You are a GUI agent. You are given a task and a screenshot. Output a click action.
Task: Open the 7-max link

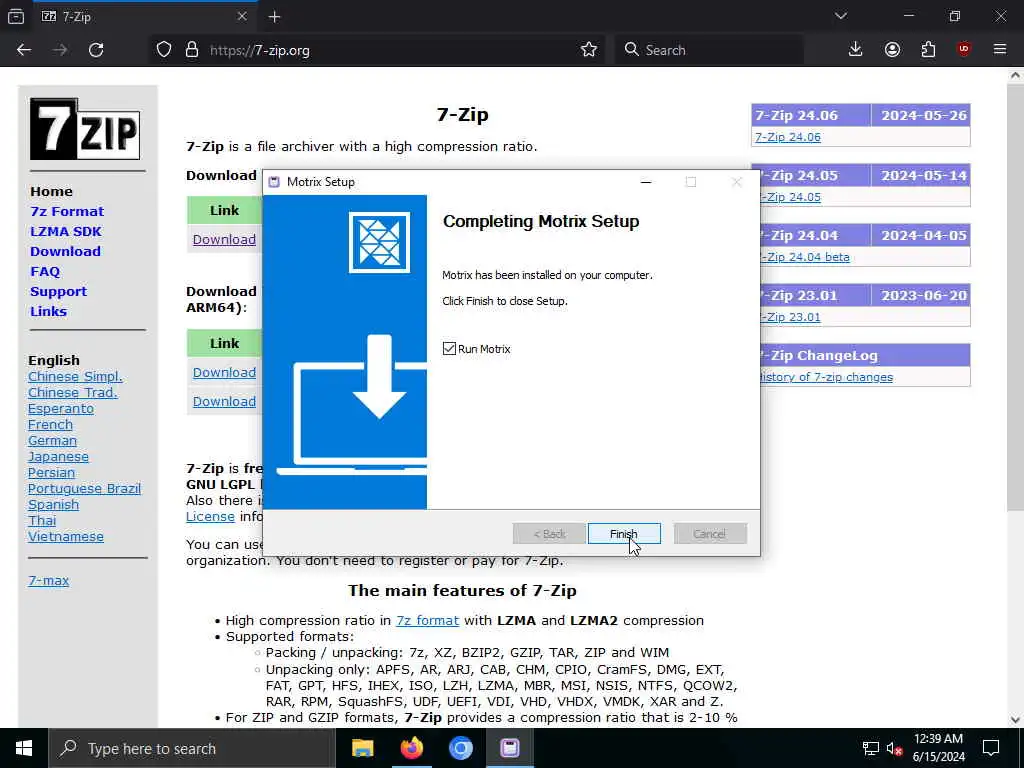48,581
